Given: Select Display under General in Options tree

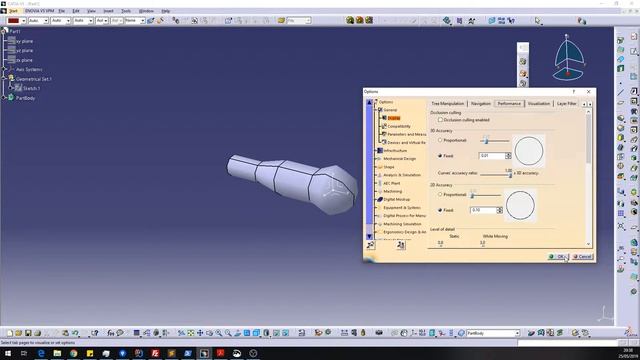Looking at the screenshot, I should 394,118.
